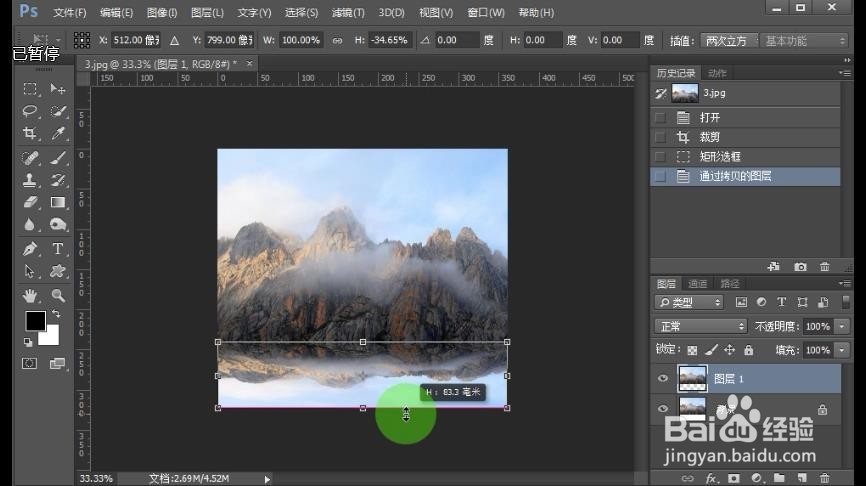Select the Eyedropper tool
This screenshot has width=866, height=486.
click(x=57, y=133)
